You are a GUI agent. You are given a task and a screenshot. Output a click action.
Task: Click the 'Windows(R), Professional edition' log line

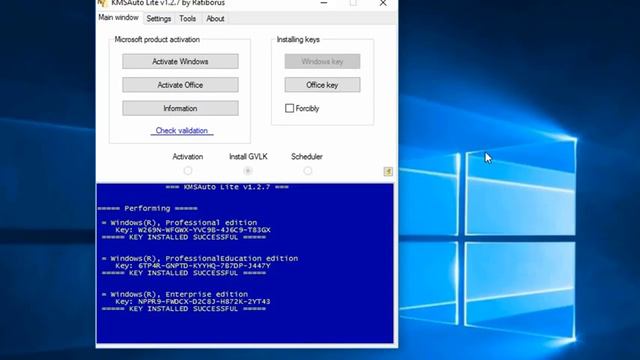(x=179, y=223)
